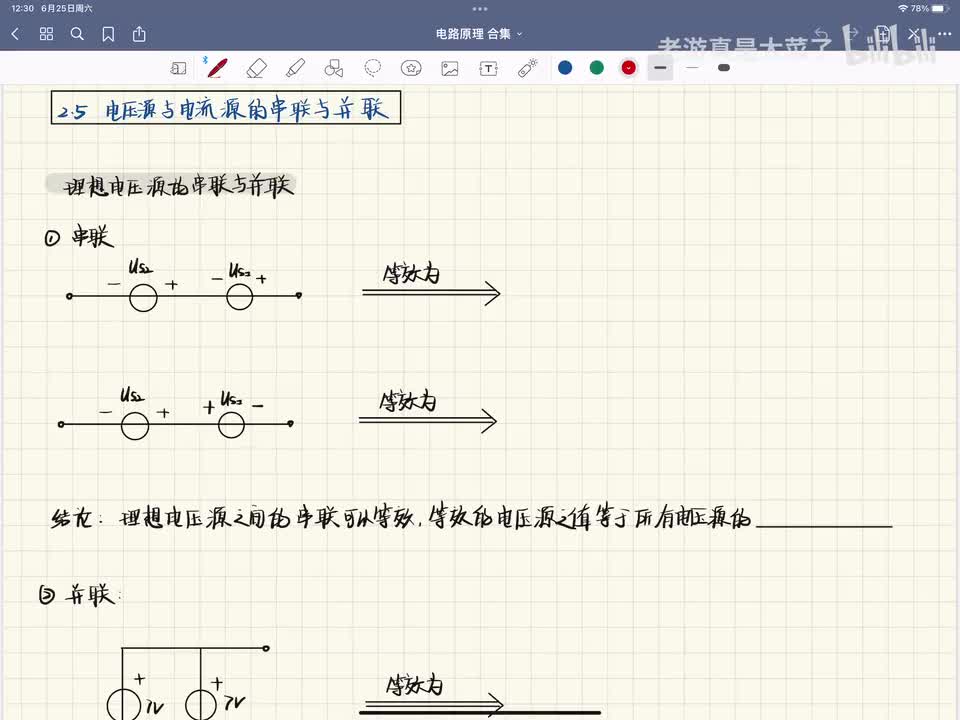Choose the blue pen color

(x=565, y=67)
